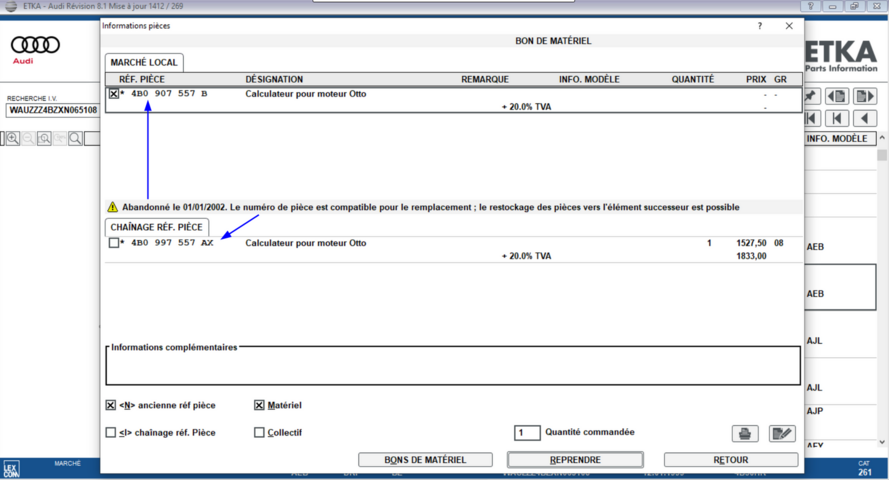Click the scrollbar thumb in right list

pos(882,155)
